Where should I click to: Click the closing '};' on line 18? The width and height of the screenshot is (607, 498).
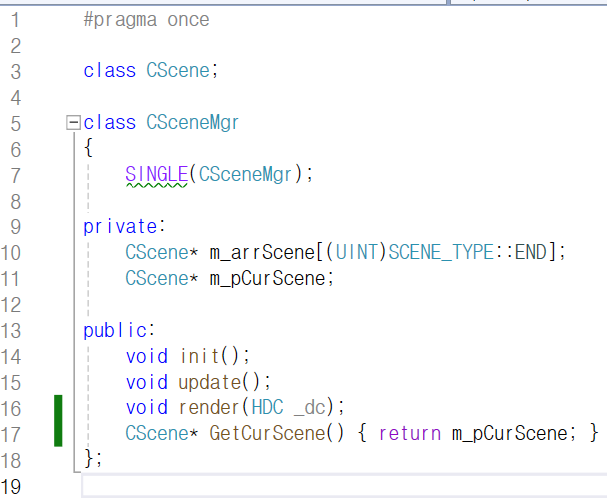[93, 459]
